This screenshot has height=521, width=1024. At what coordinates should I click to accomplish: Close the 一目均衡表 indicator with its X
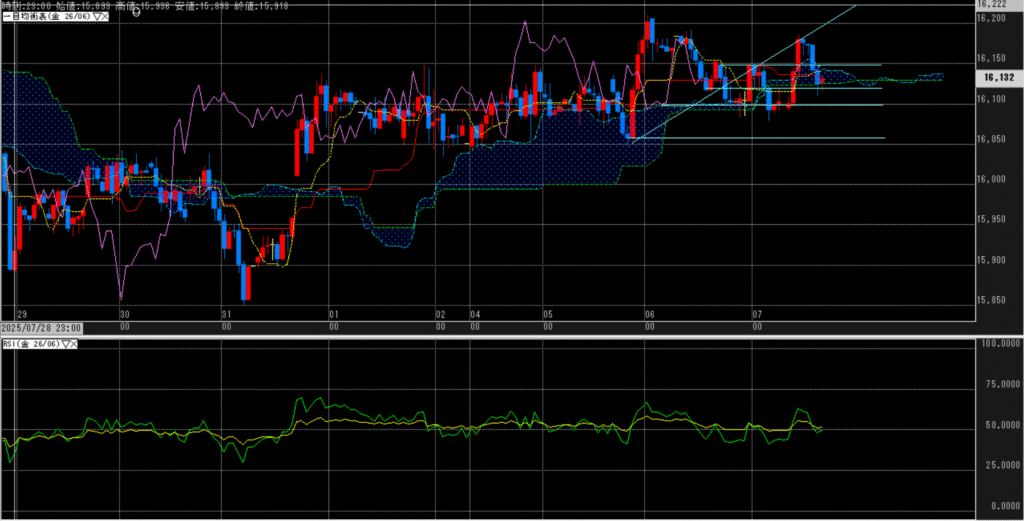pos(104,16)
